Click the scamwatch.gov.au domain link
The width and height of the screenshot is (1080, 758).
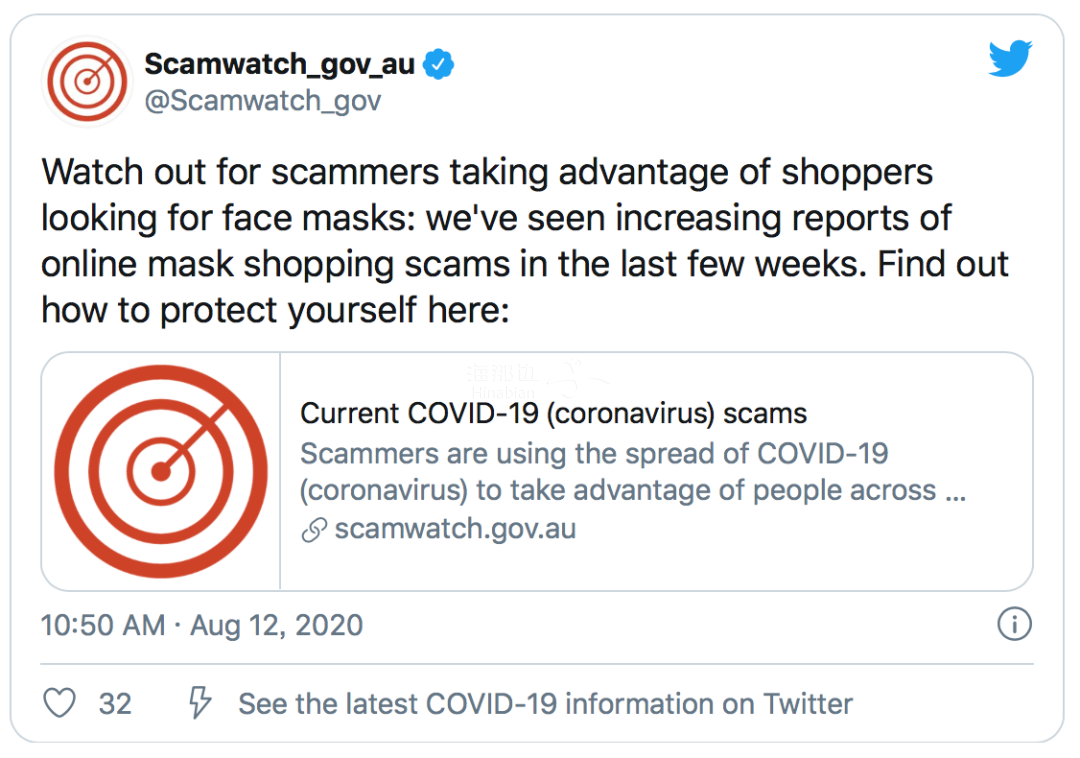[455, 529]
